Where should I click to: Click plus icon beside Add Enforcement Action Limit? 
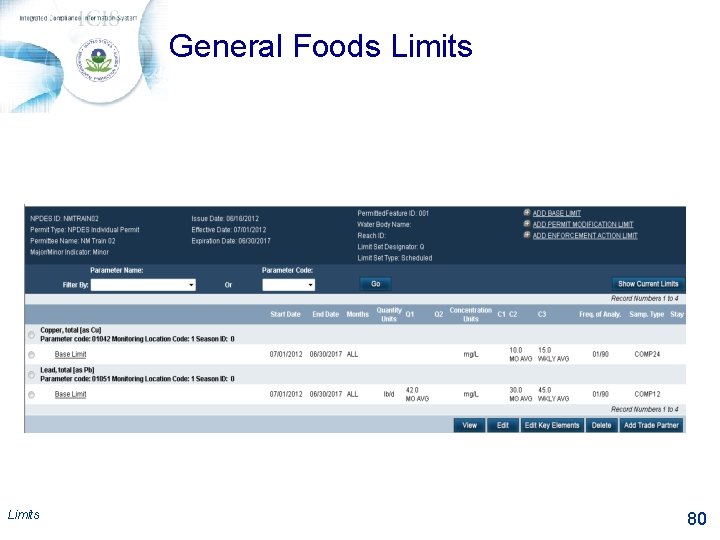pyautogui.click(x=527, y=235)
